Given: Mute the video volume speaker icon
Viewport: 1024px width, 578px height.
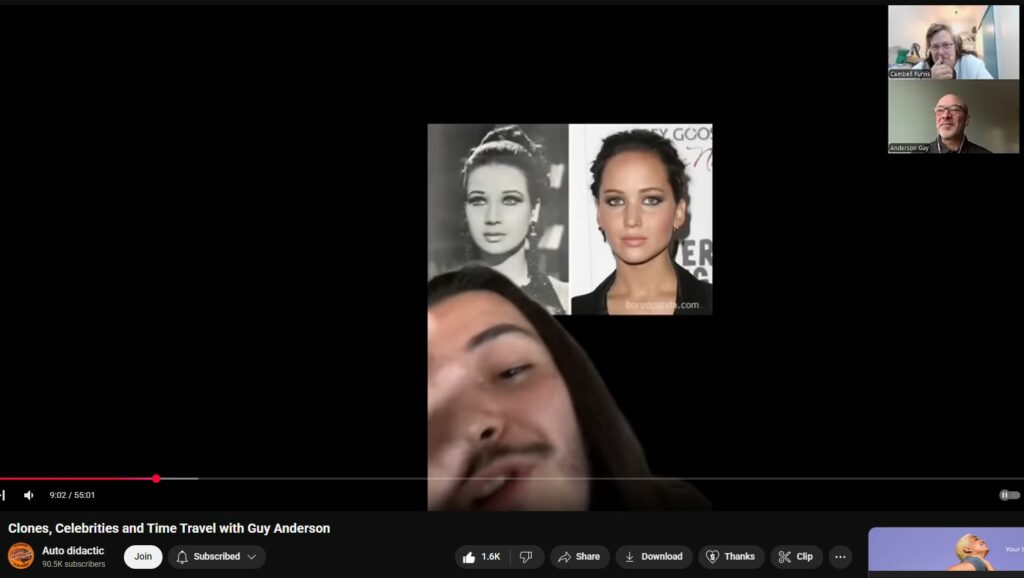Looking at the screenshot, I should [x=29, y=495].
